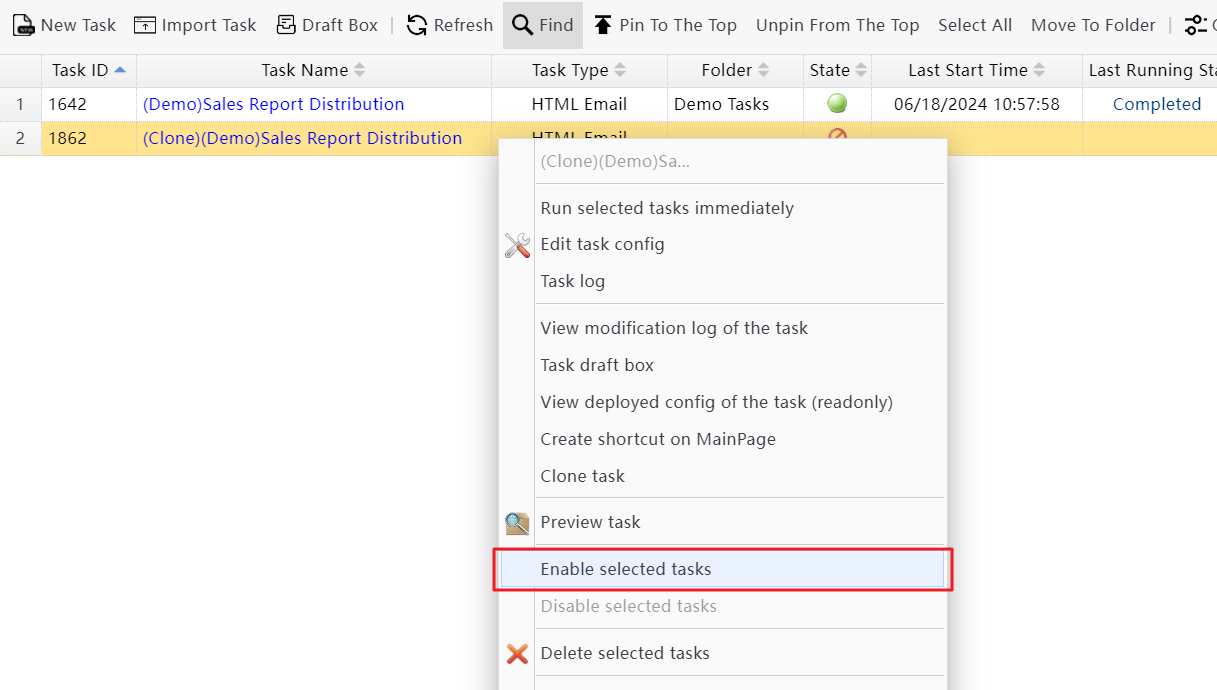Open Import Task from toolbar

195,25
